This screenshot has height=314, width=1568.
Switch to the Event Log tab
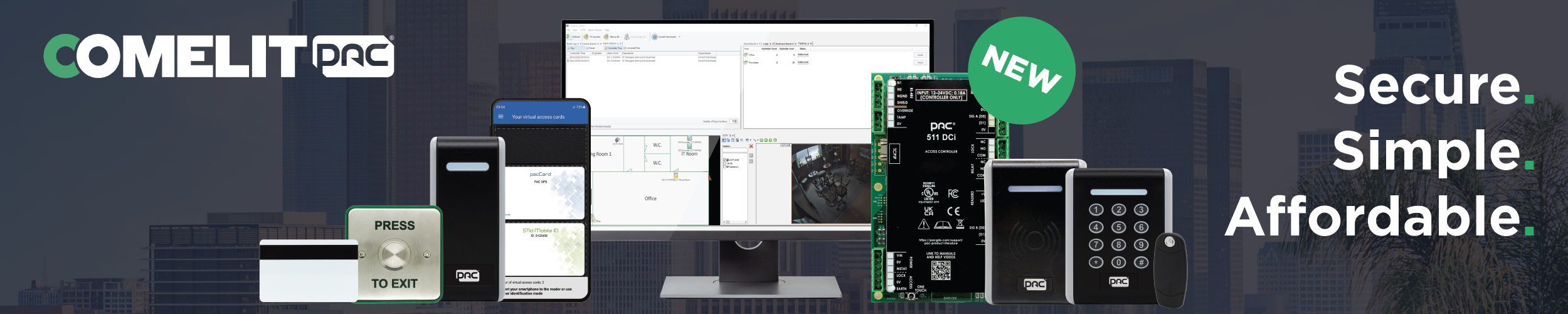pos(574,44)
